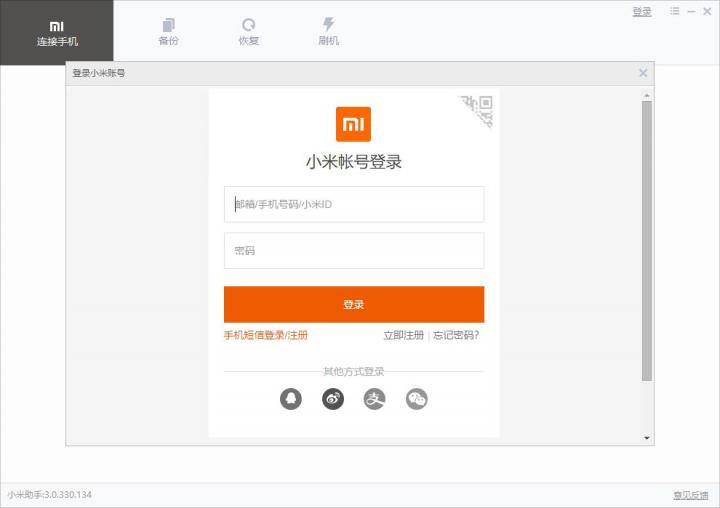Click the 小米助手 3.0.330.134 version text
Screen dimensions: 720x508
tap(50, 495)
